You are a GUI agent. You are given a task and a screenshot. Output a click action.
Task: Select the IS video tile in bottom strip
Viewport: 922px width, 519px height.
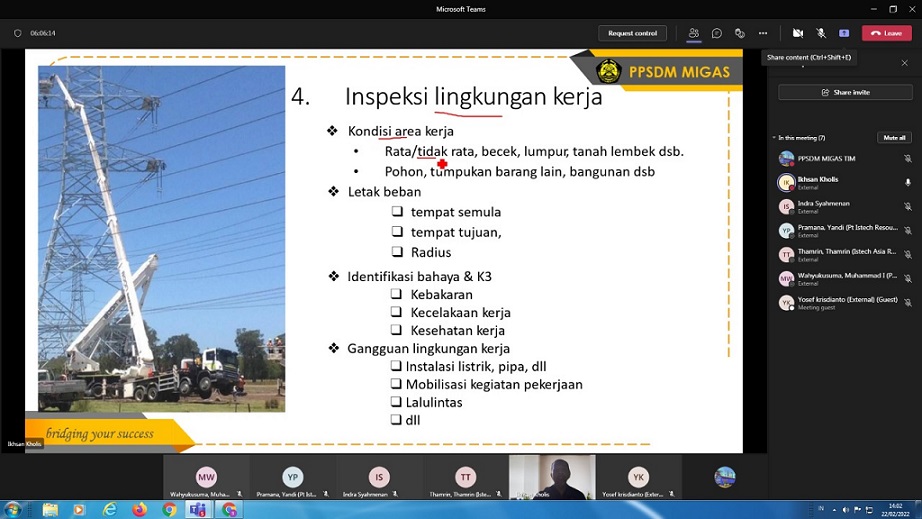pos(379,477)
